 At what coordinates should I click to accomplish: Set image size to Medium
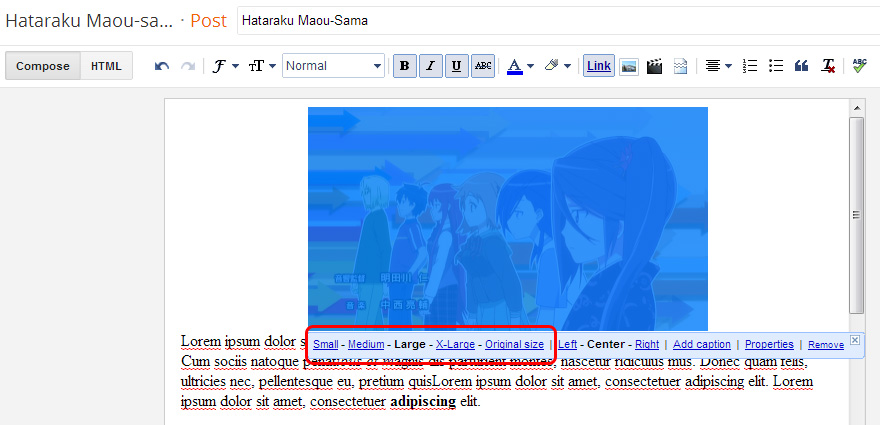pos(366,345)
